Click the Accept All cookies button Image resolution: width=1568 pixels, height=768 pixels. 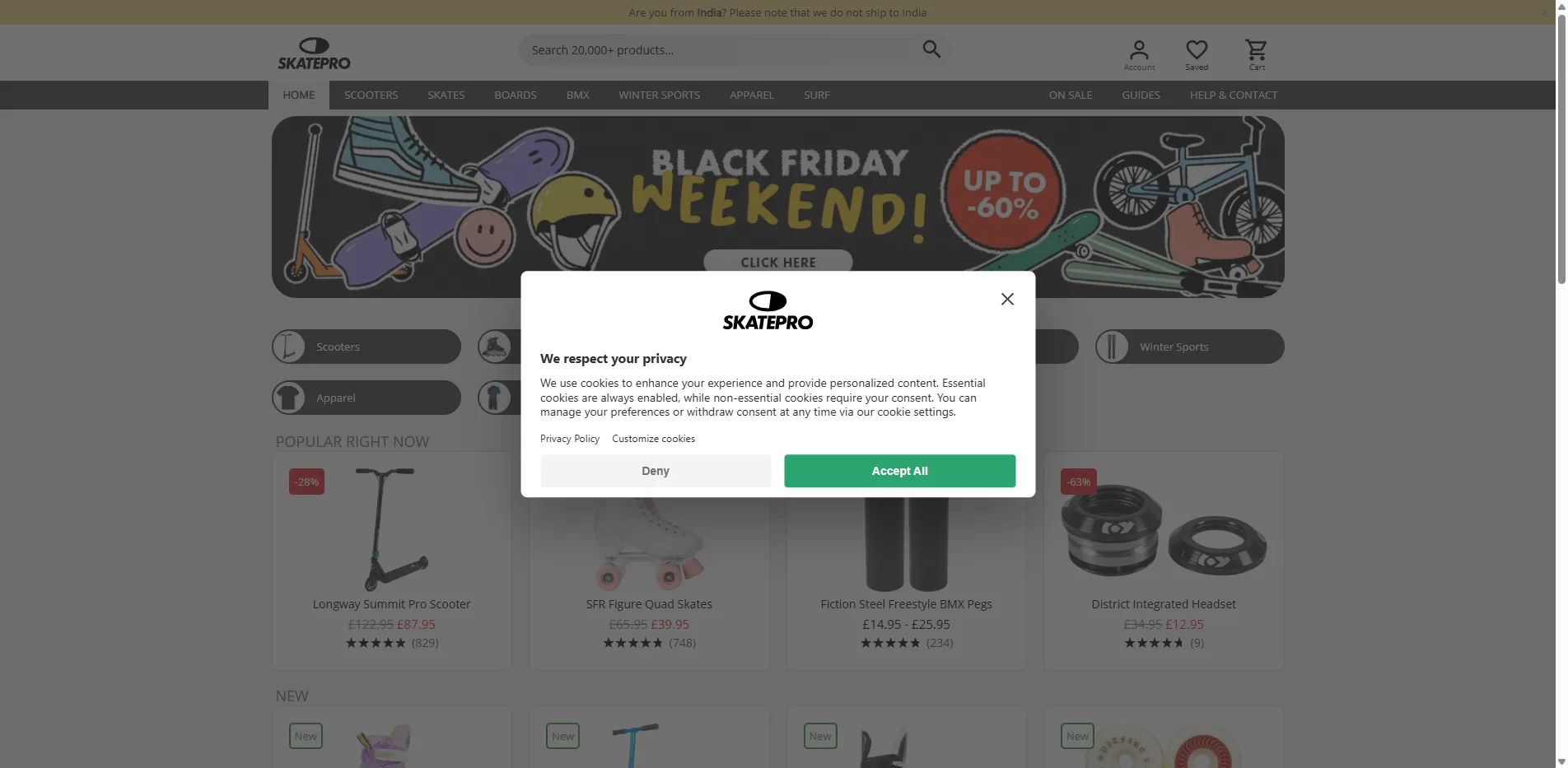tap(899, 471)
